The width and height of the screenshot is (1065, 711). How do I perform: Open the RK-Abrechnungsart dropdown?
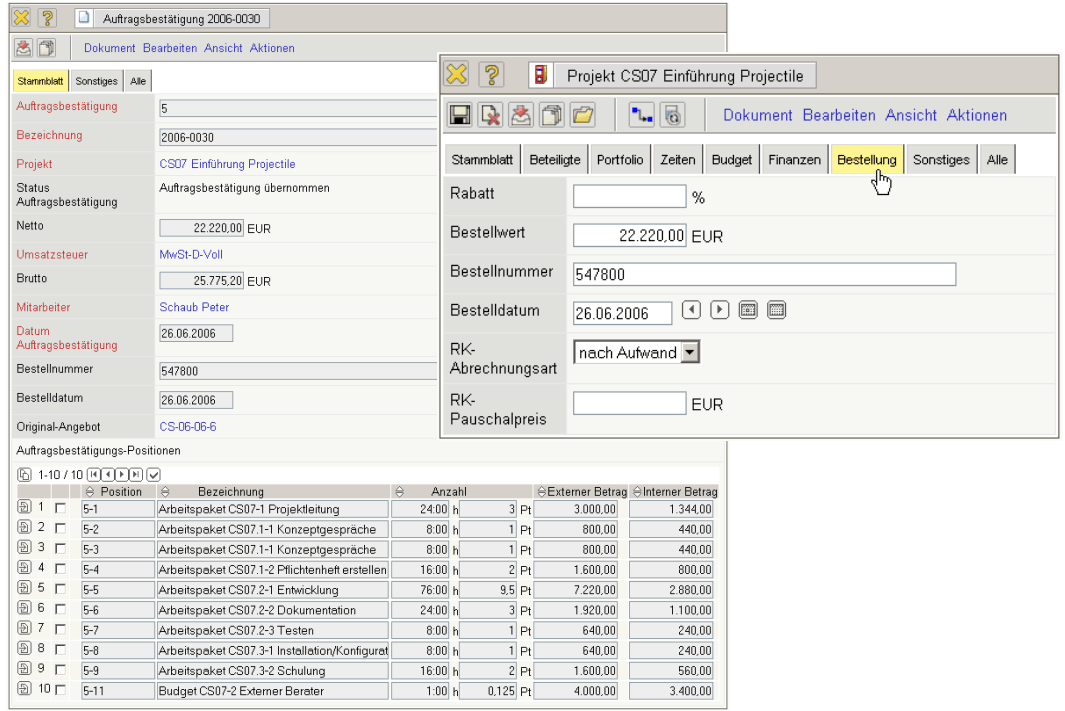coord(690,353)
